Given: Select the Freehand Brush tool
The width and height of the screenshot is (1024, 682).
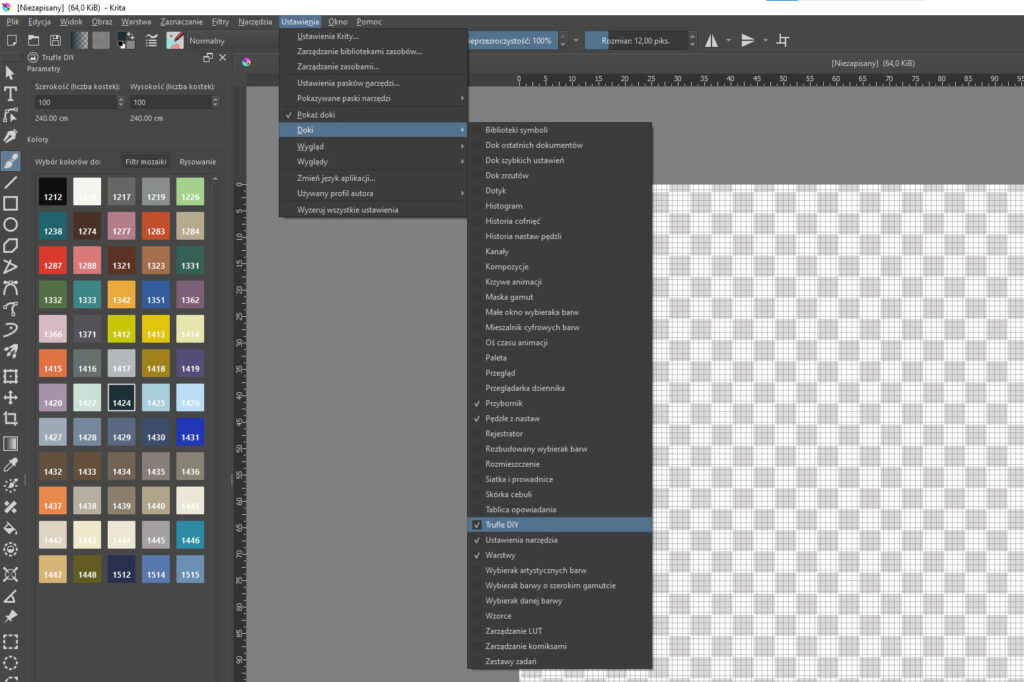Looking at the screenshot, I should click(11, 161).
